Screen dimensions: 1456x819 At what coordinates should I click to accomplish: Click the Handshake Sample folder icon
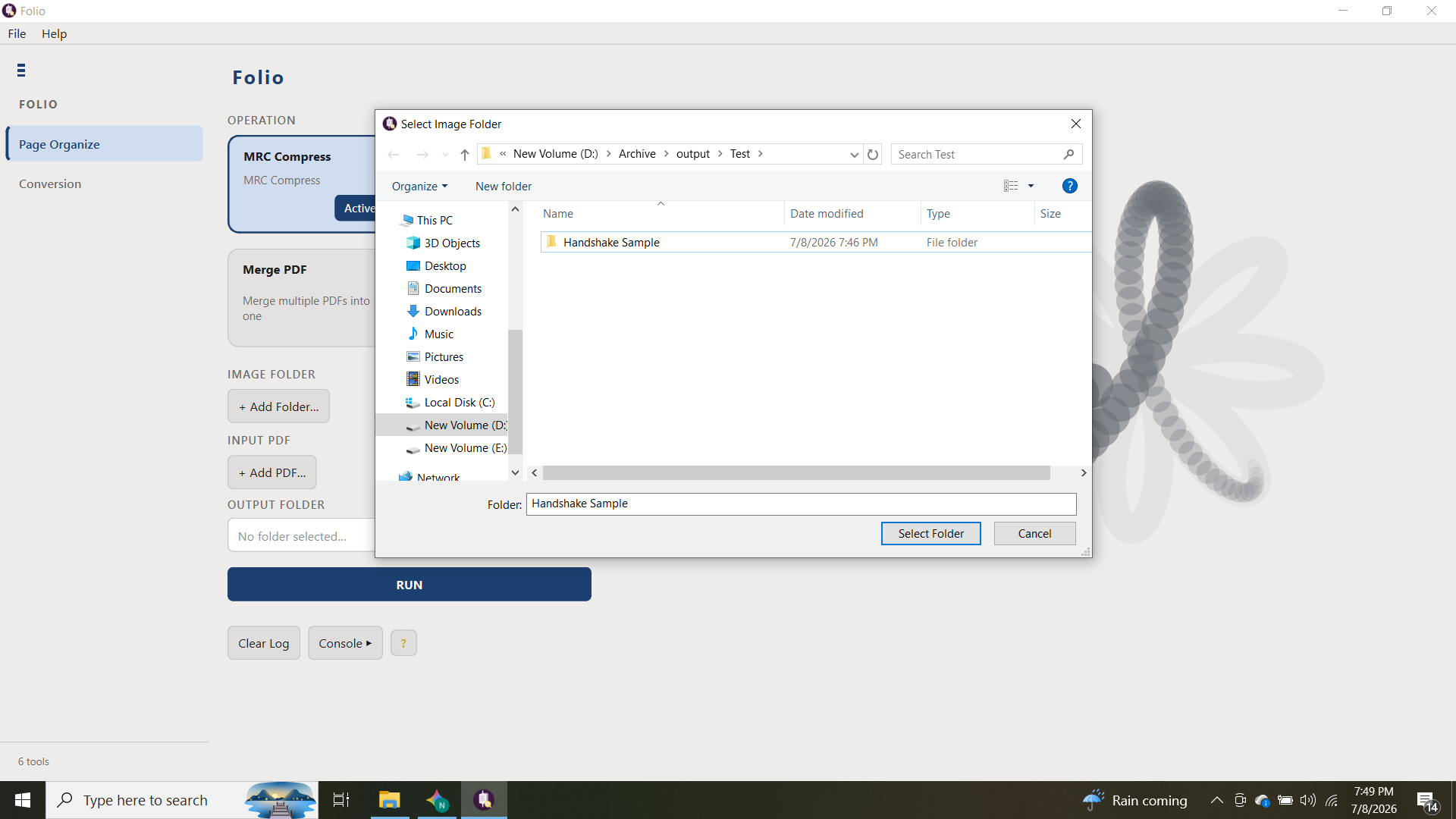click(551, 242)
